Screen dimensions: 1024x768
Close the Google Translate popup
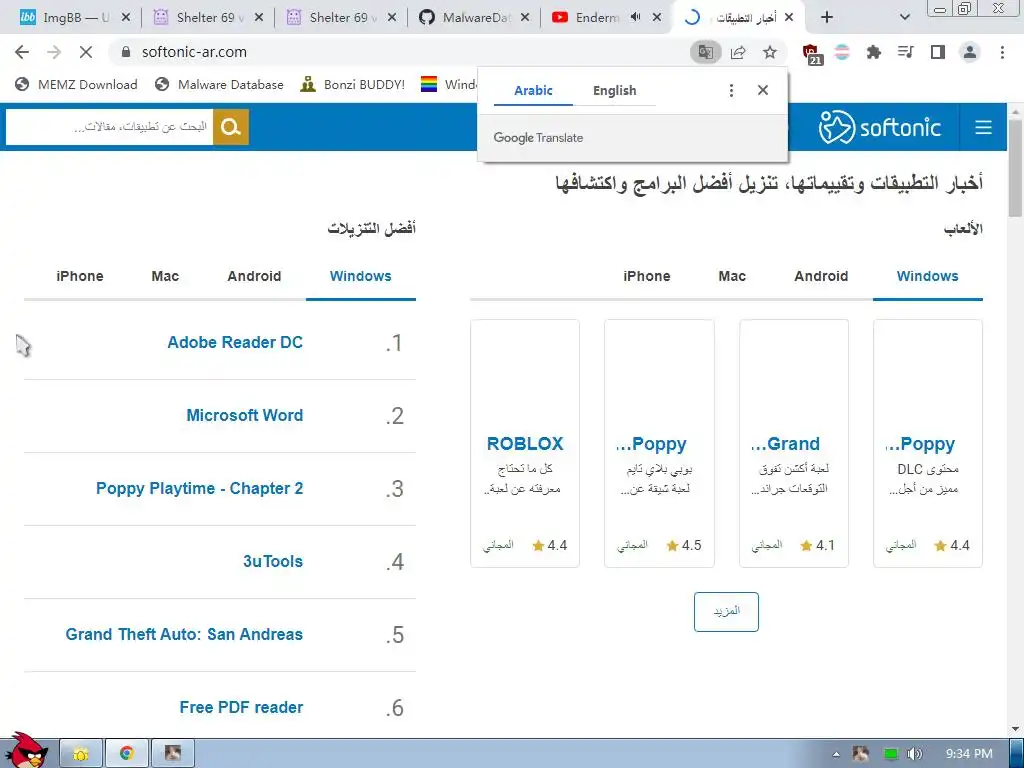tap(763, 90)
